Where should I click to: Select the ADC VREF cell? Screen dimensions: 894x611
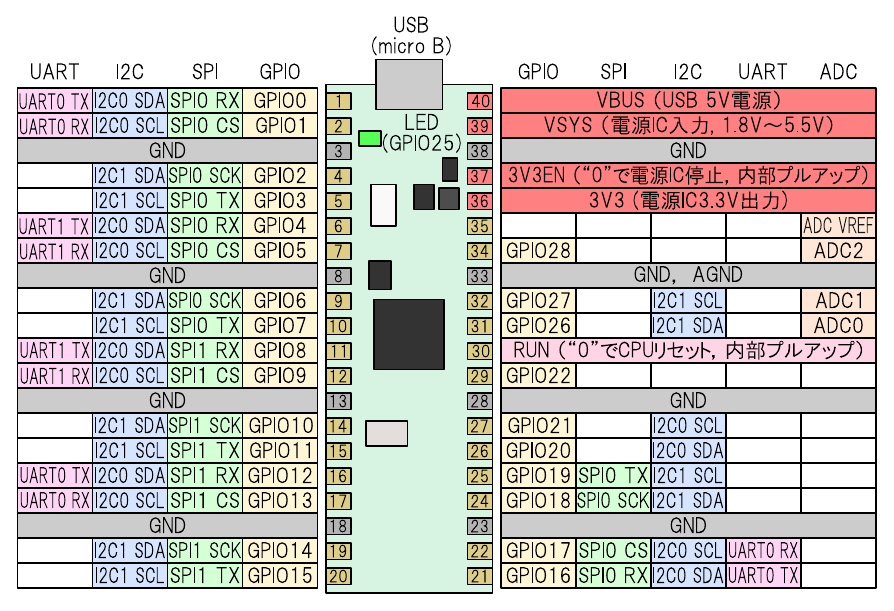click(838, 225)
